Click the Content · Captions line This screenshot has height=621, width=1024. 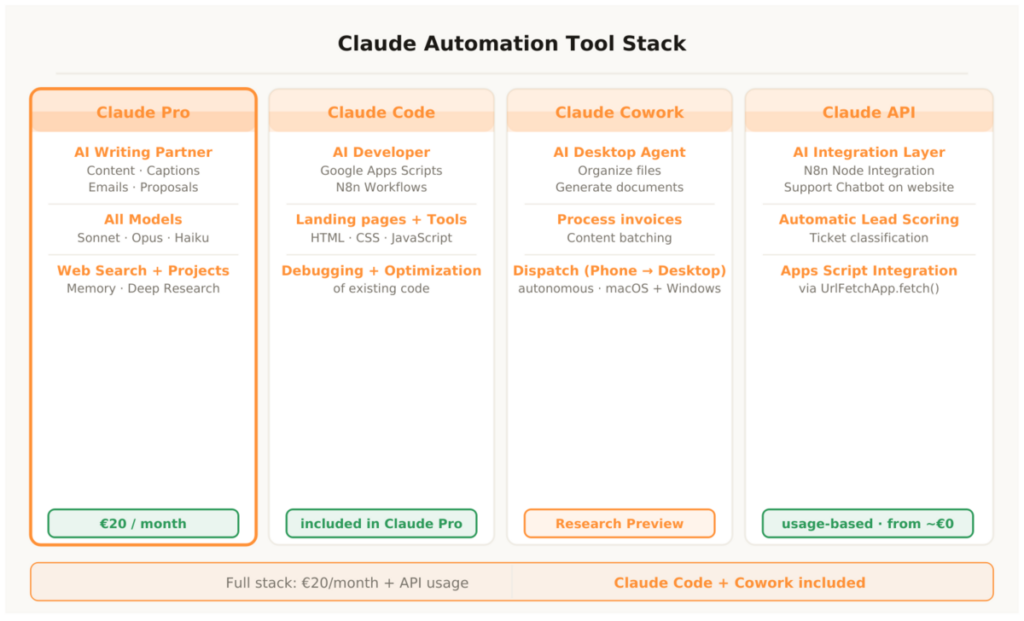[143, 170]
